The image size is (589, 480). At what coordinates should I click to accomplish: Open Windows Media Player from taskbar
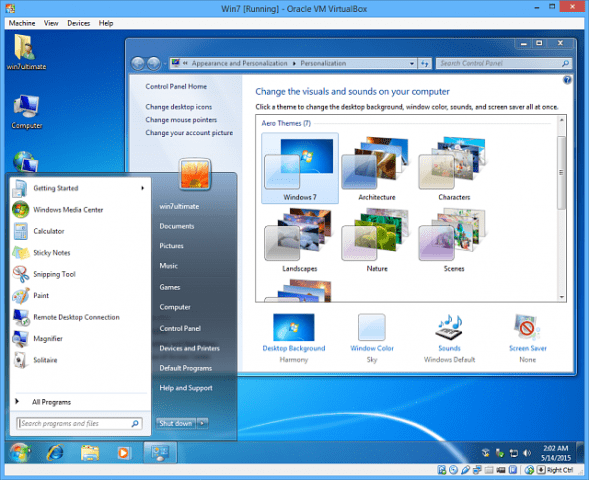point(123,453)
